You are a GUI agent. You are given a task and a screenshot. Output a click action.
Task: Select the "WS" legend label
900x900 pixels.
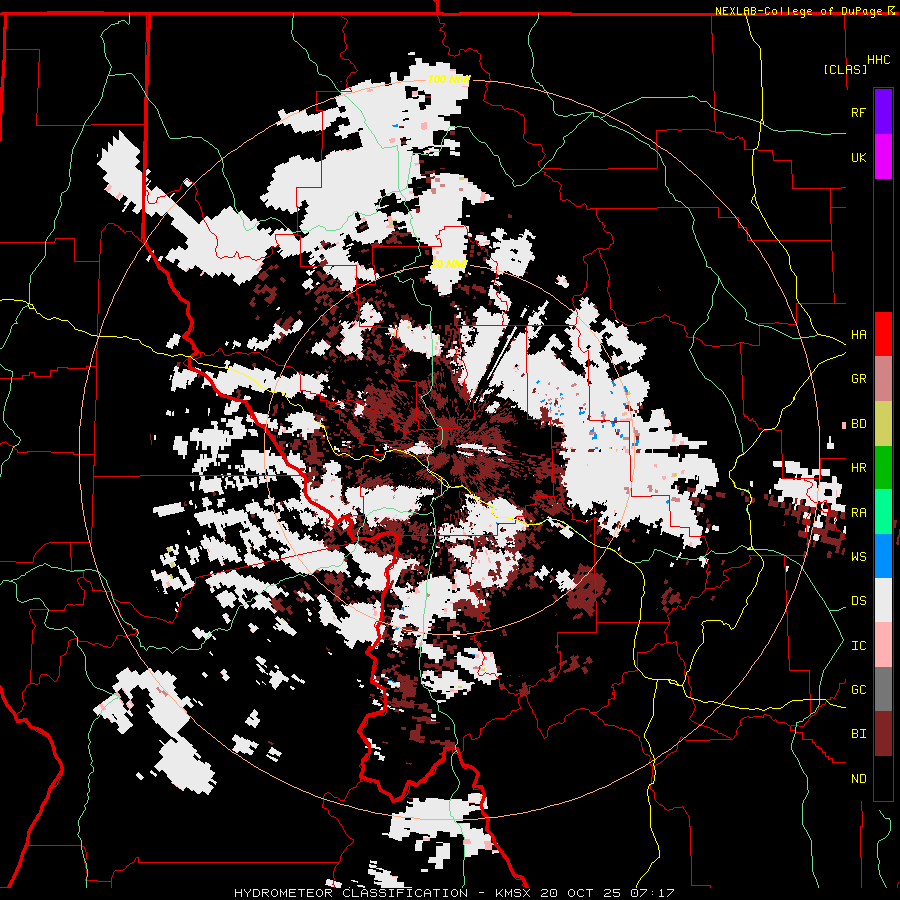(858, 557)
